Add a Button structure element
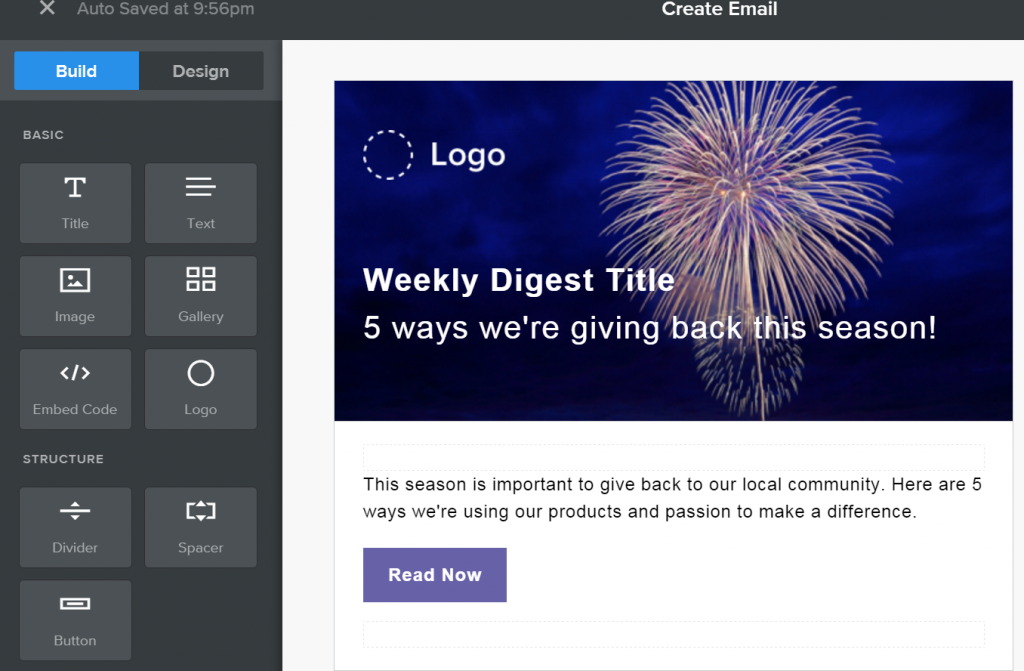The image size is (1024, 671). click(x=75, y=619)
